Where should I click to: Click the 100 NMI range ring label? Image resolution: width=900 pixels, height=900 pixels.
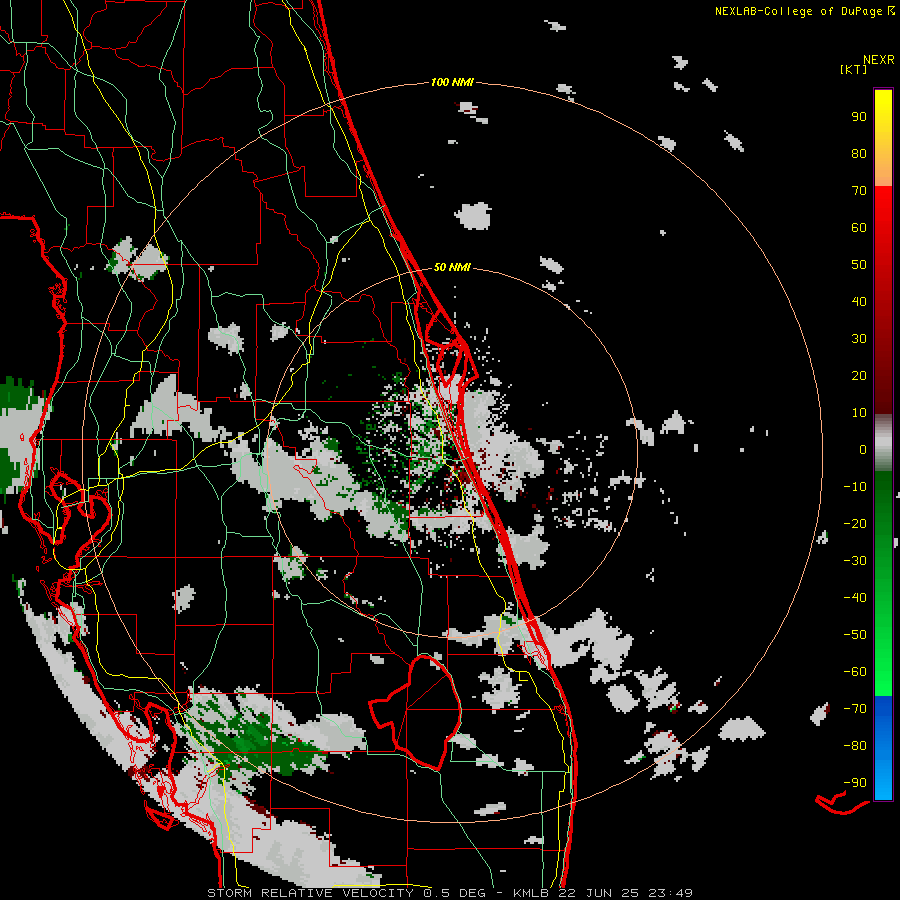click(x=452, y=82)
